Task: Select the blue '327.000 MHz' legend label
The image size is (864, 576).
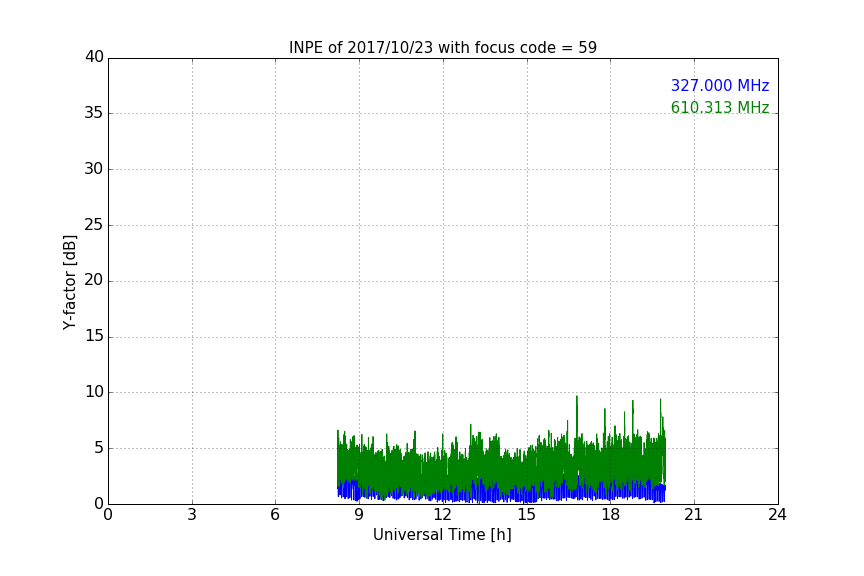Action: click(x=720, y=86)
